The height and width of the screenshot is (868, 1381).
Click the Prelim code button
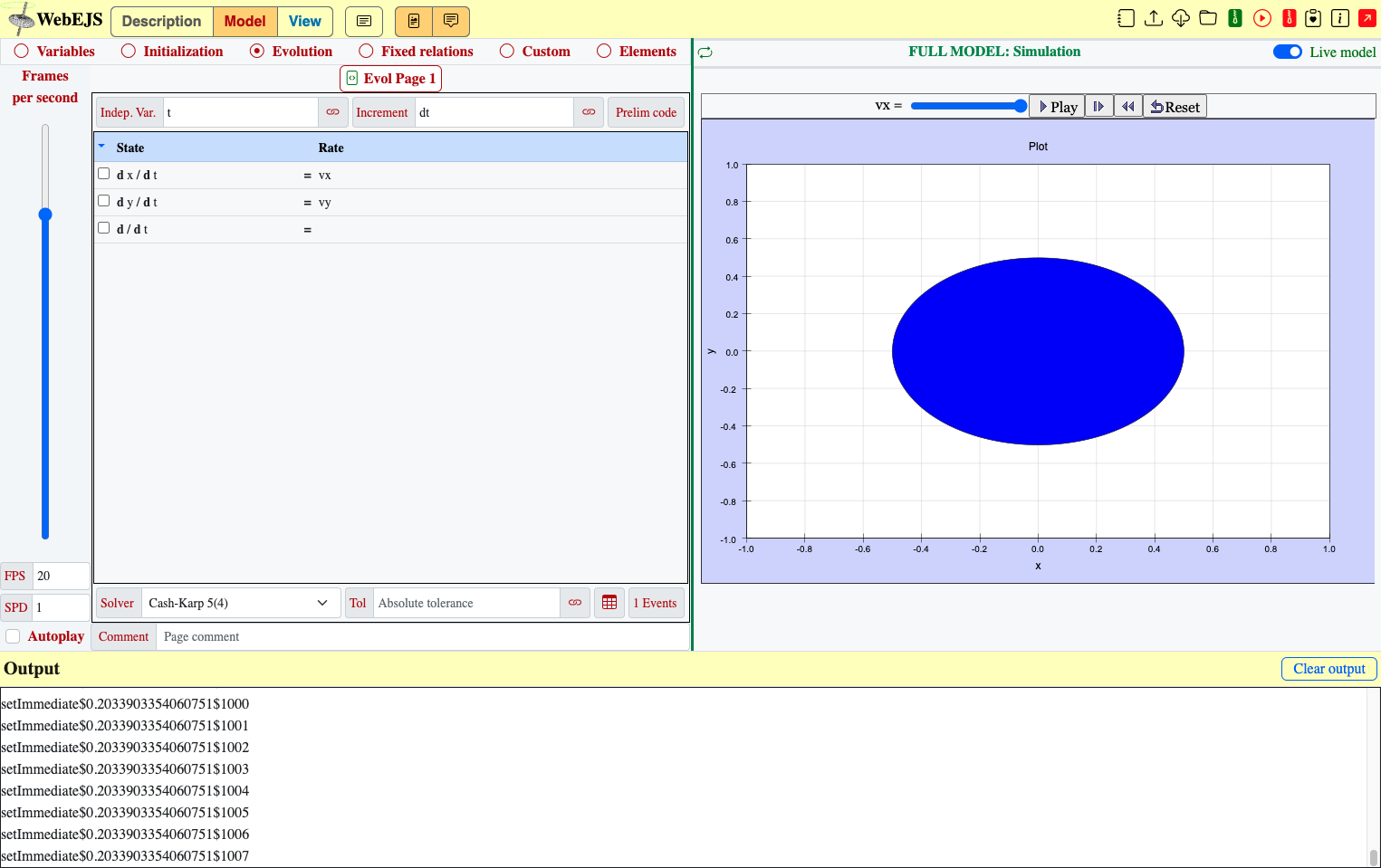pyautogui.click(x=646, y=112)
